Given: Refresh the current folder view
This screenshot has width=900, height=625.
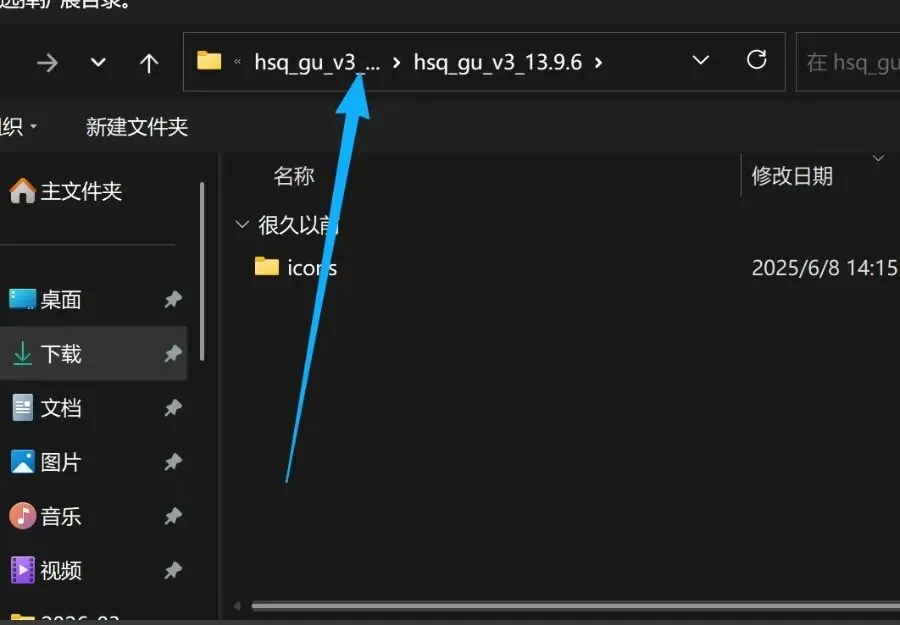Looking at the screenshot, I should coord(756,60).
